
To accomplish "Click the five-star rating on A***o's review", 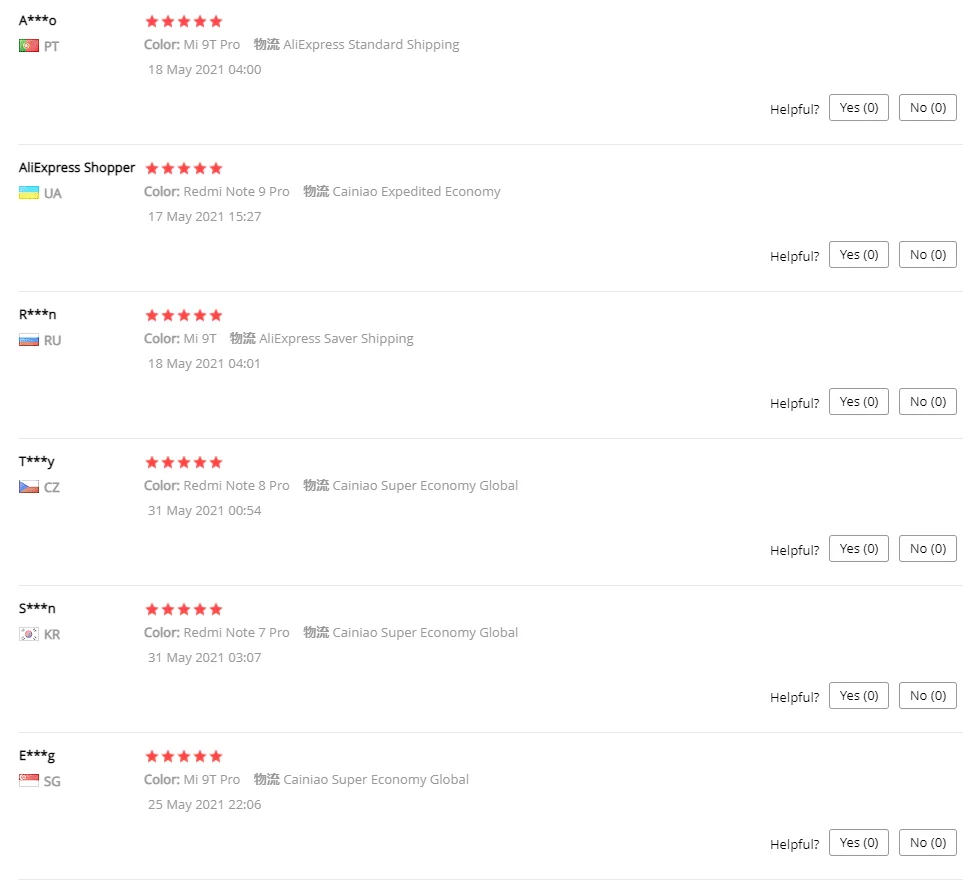I will coord(184,21).
